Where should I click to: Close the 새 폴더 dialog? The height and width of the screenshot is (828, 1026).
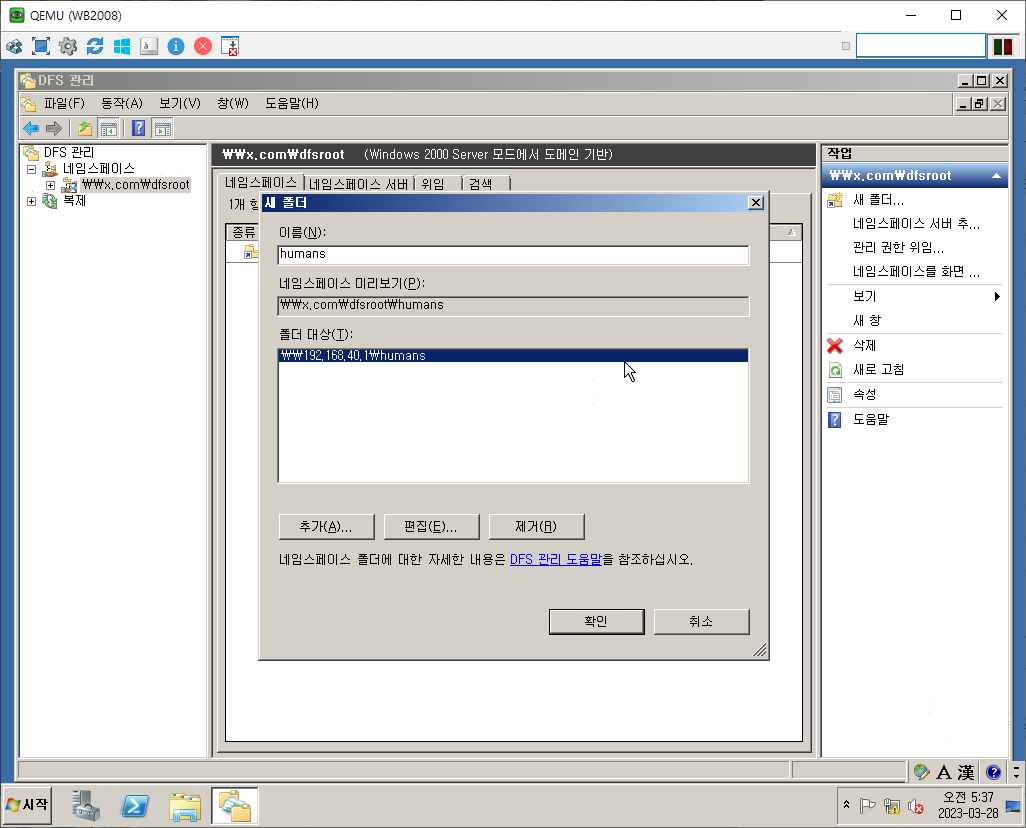(x=756, y=203)
